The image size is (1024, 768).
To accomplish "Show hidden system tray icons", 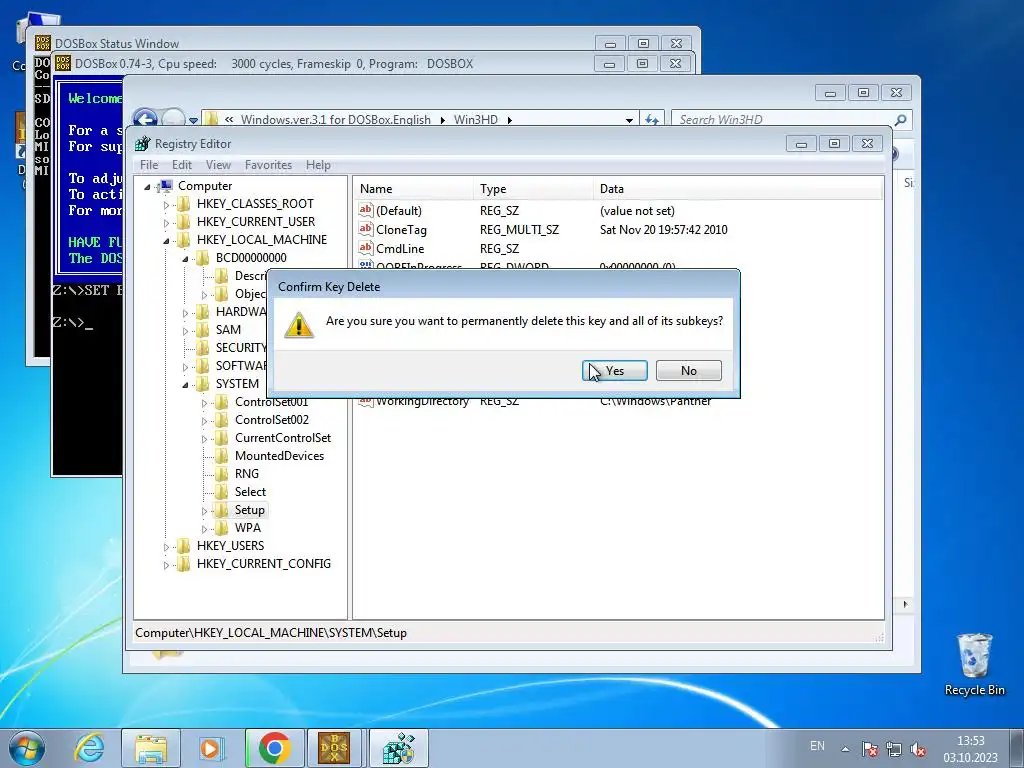I will [845, 749].
